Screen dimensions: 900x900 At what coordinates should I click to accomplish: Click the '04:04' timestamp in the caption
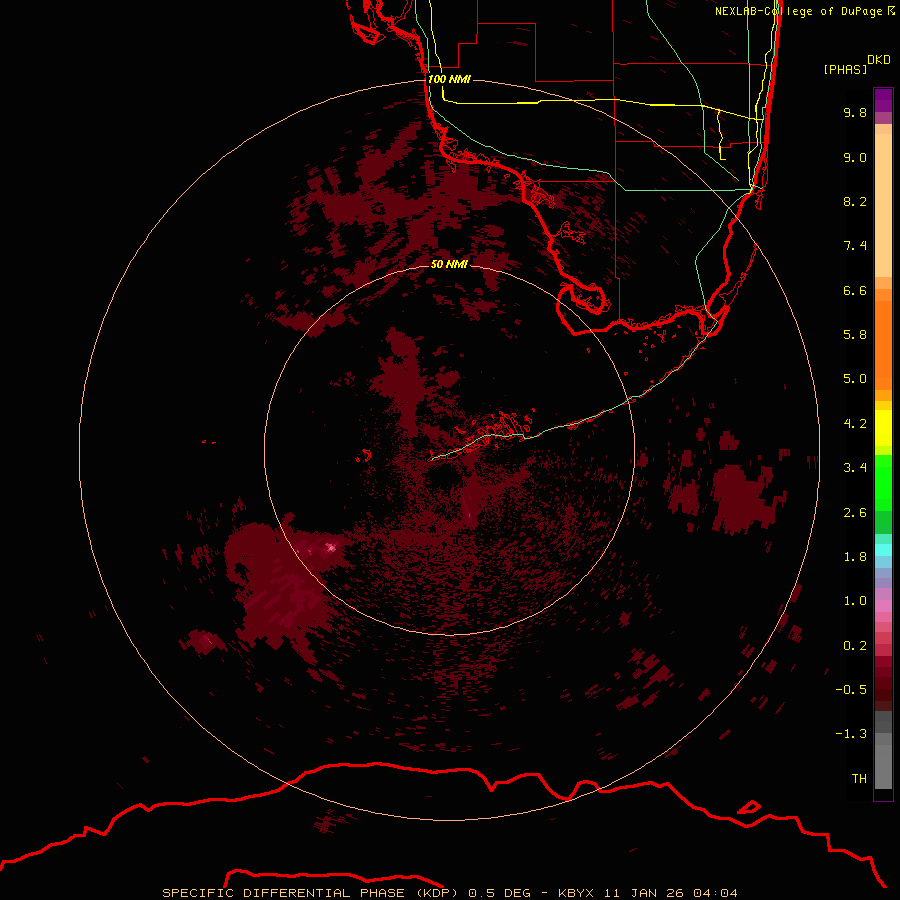coord(715,893)
